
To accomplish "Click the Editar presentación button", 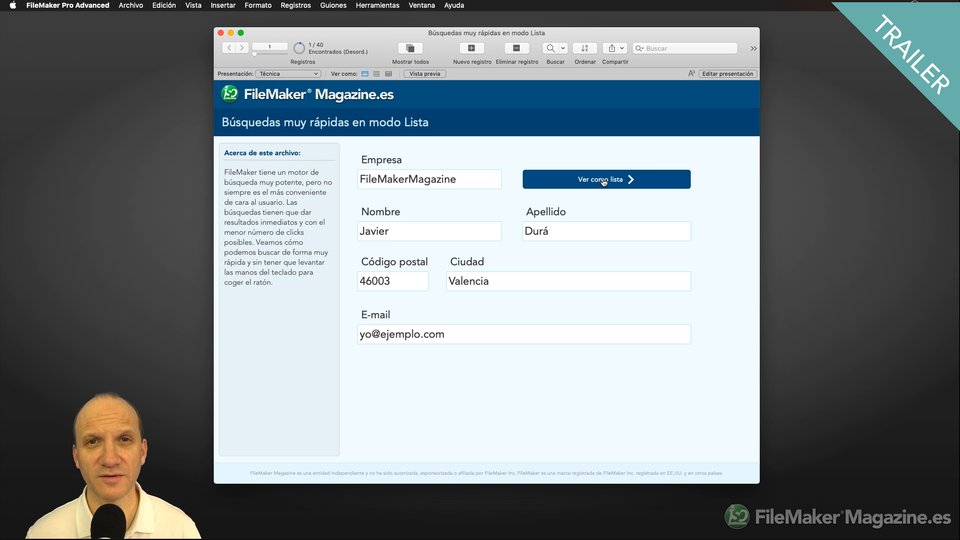I will click(727, 73).
